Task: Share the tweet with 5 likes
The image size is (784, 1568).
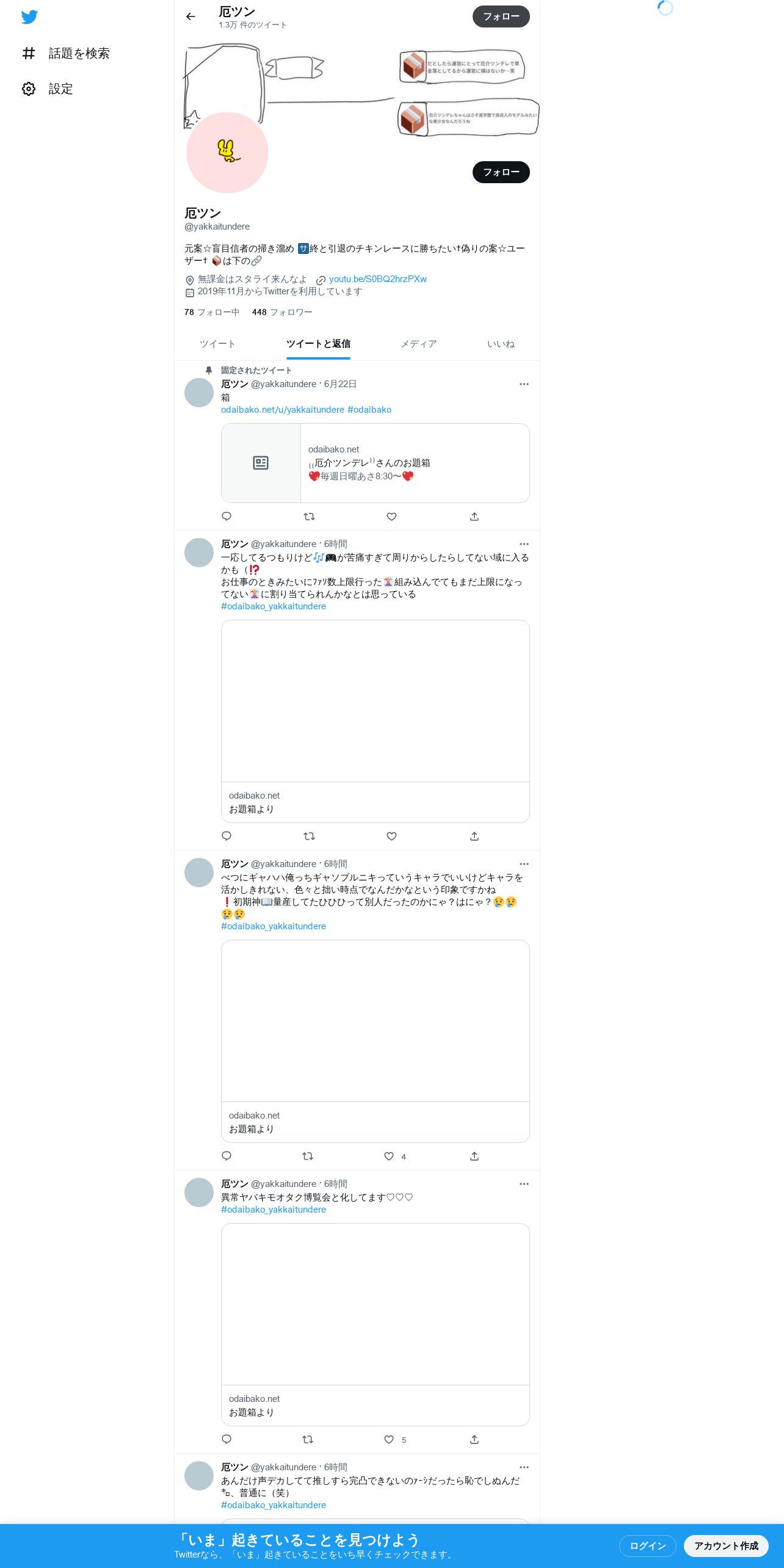Action: [x=474, y=1440]
